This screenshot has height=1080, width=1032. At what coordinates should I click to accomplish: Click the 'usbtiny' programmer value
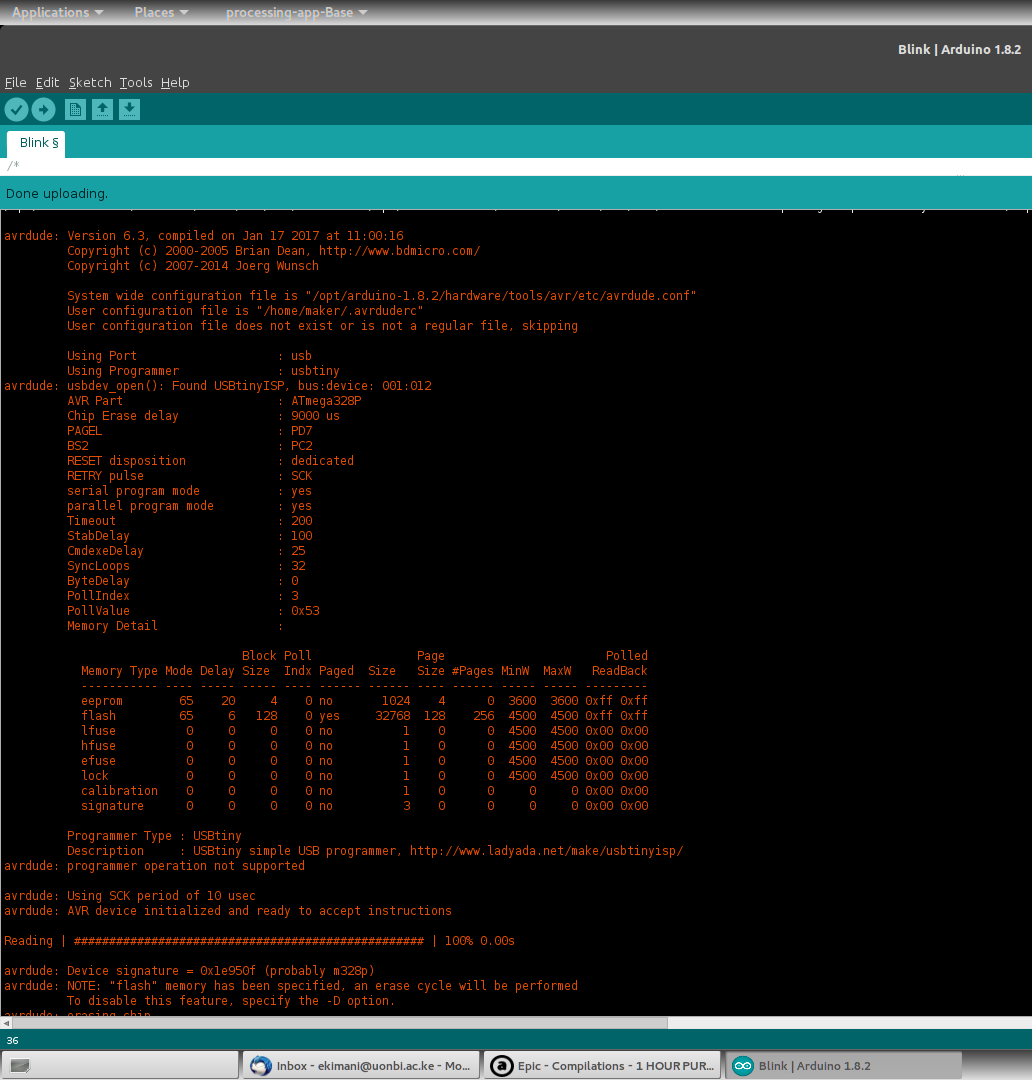315,371
